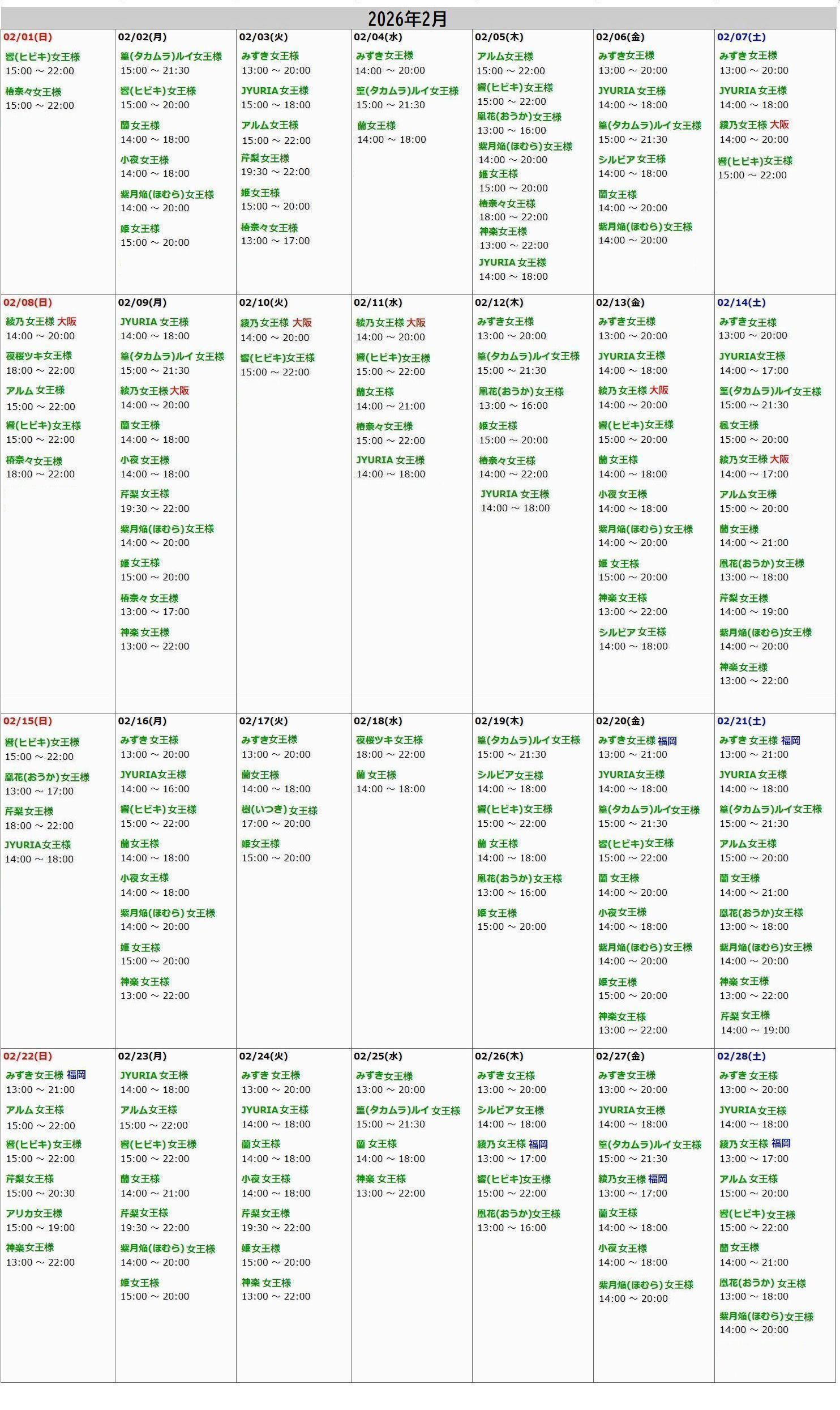Open 紫月焔(ほむら)女王様 on 02/28
This screenshot has width=840, height=1410.
click(x=766, y=1317)
